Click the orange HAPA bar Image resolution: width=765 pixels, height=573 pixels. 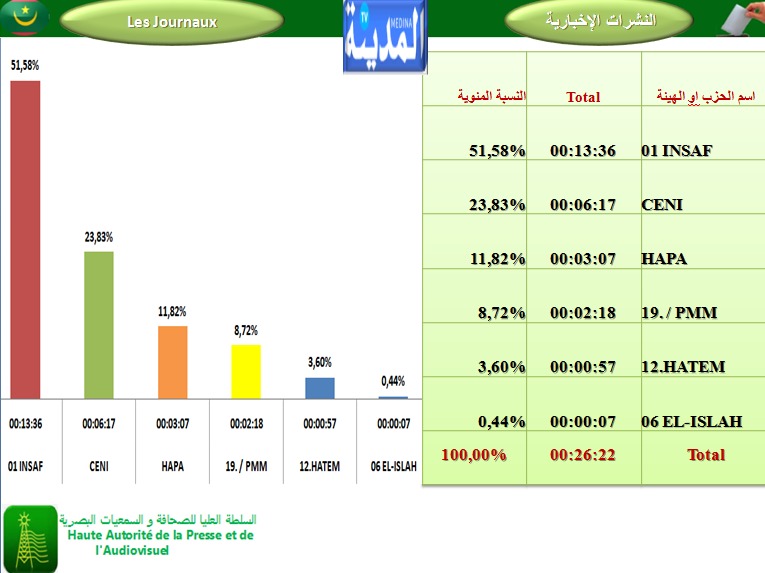pos(172,362)
